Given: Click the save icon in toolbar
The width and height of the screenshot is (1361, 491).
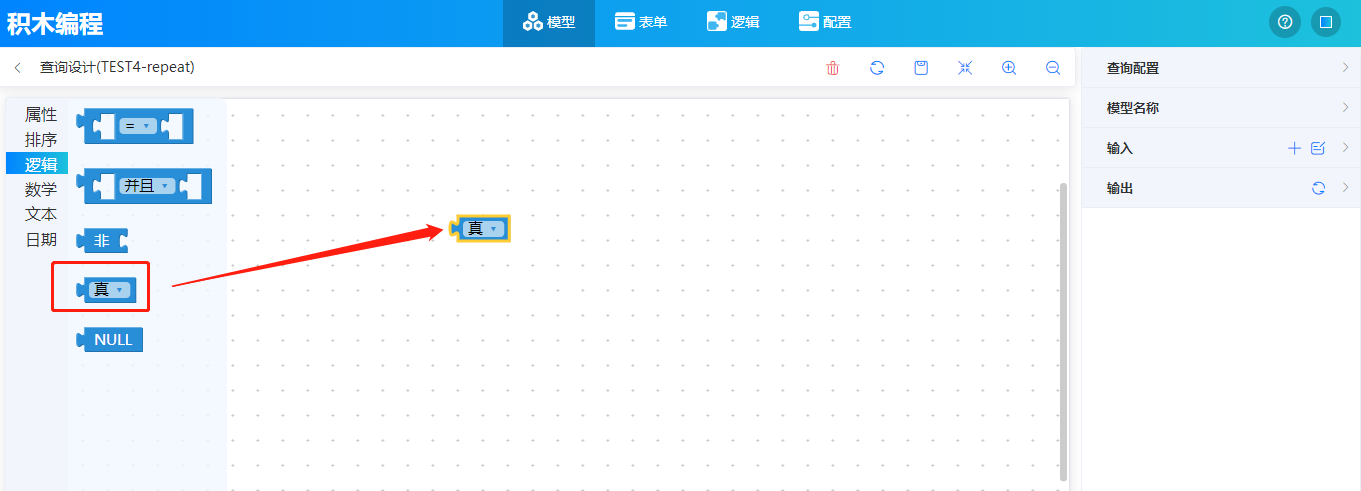Looking at the screenshot, I should tap(921, 68).
